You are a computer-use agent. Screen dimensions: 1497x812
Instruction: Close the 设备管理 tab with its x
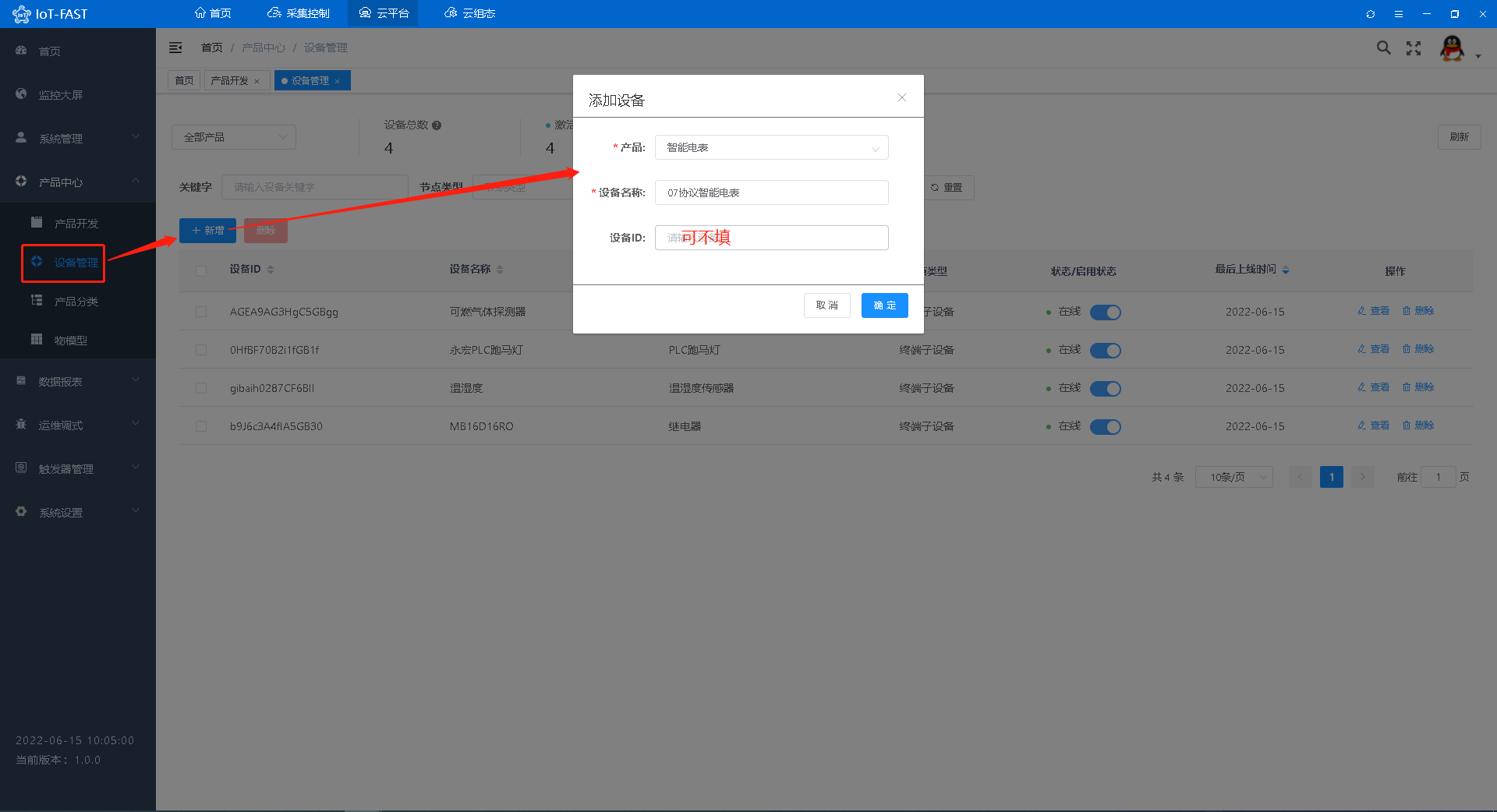click(x=338, y=81)
